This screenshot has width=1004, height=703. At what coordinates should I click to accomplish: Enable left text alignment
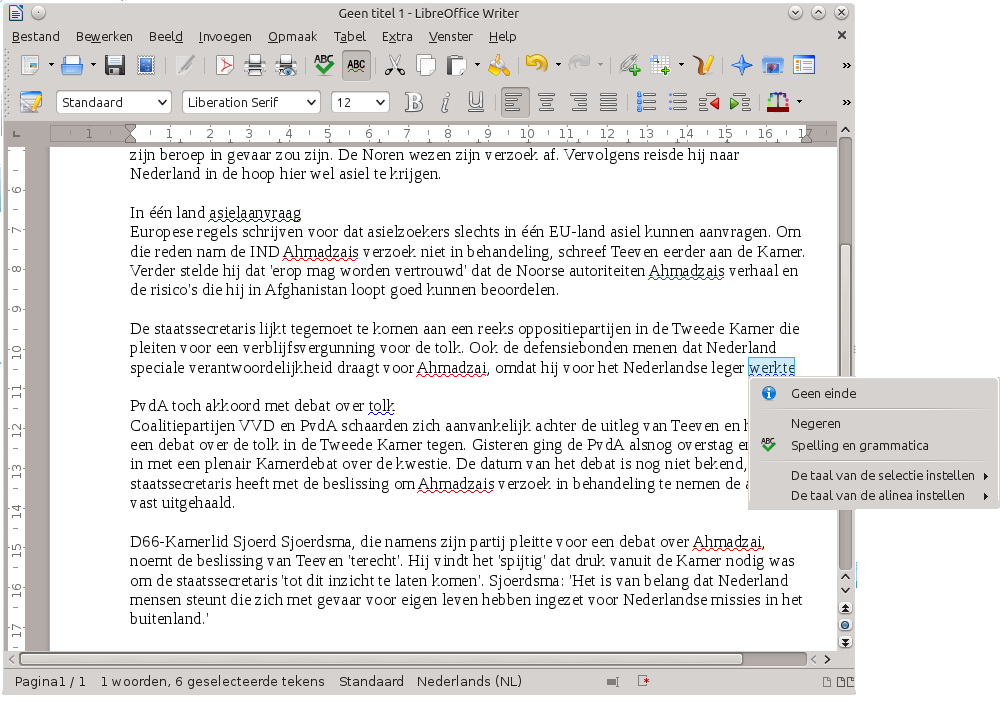click(515, 102)
